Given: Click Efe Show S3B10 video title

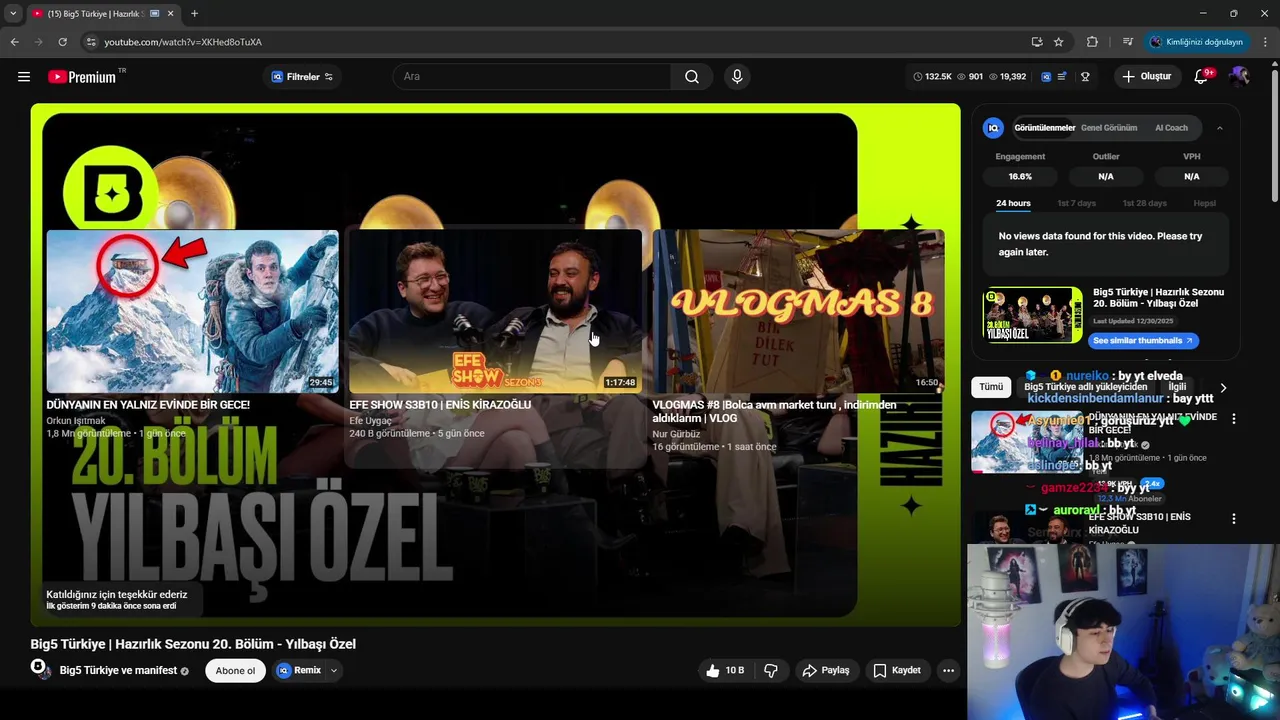Looking at the screenshot, I should tap(440, 405).
